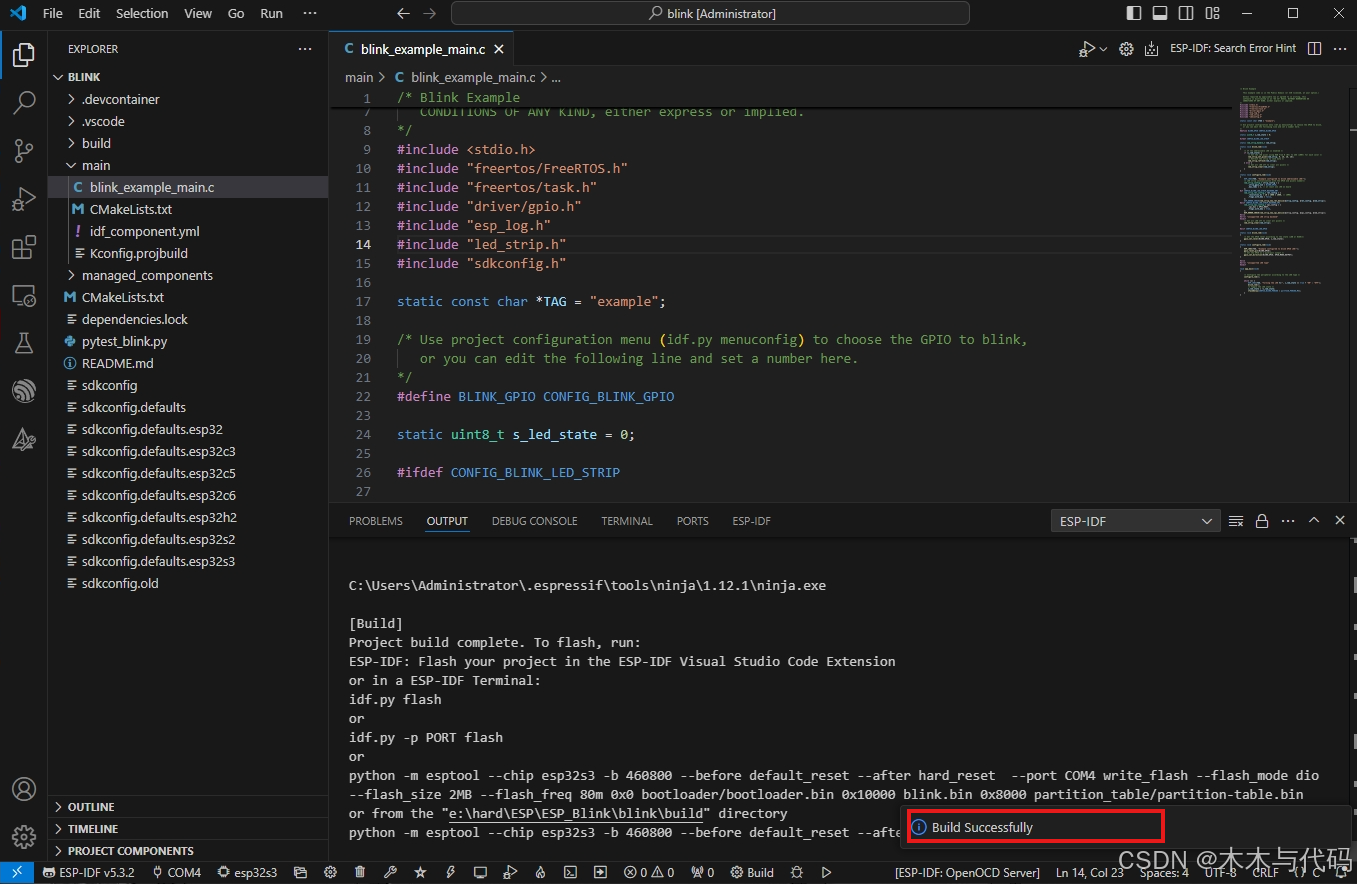Select the COM4 serial port status item
The image size is (1357, 884).
(x=176, y=872)
